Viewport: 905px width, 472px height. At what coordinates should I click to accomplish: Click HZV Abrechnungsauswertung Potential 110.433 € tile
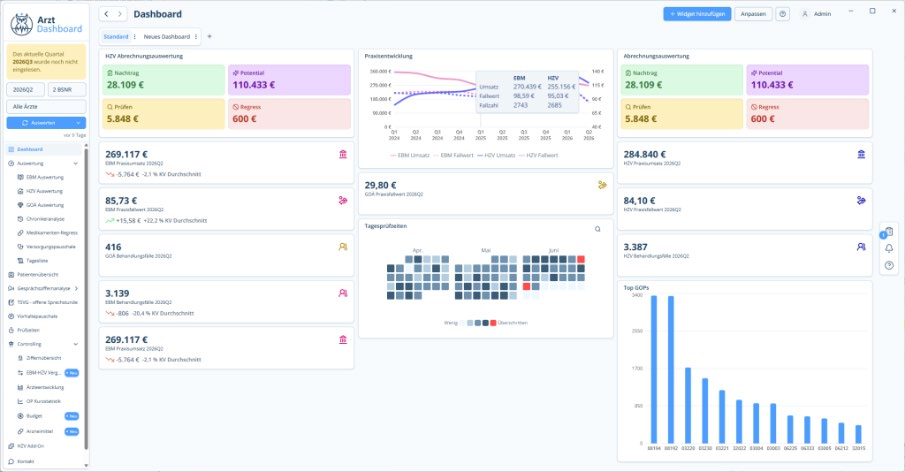pos(289,80)
